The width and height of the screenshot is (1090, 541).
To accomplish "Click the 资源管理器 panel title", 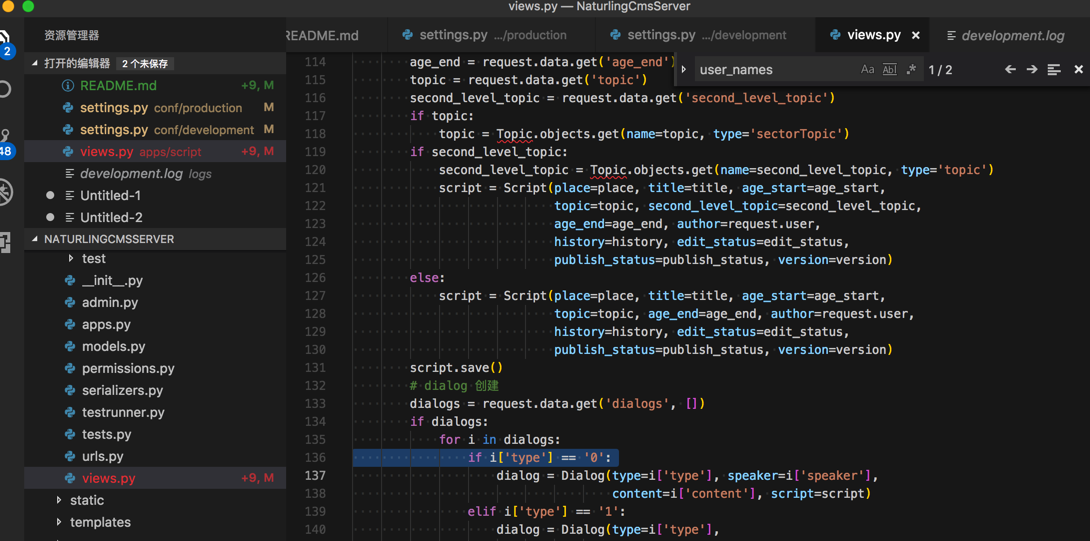I will (72, 35).
